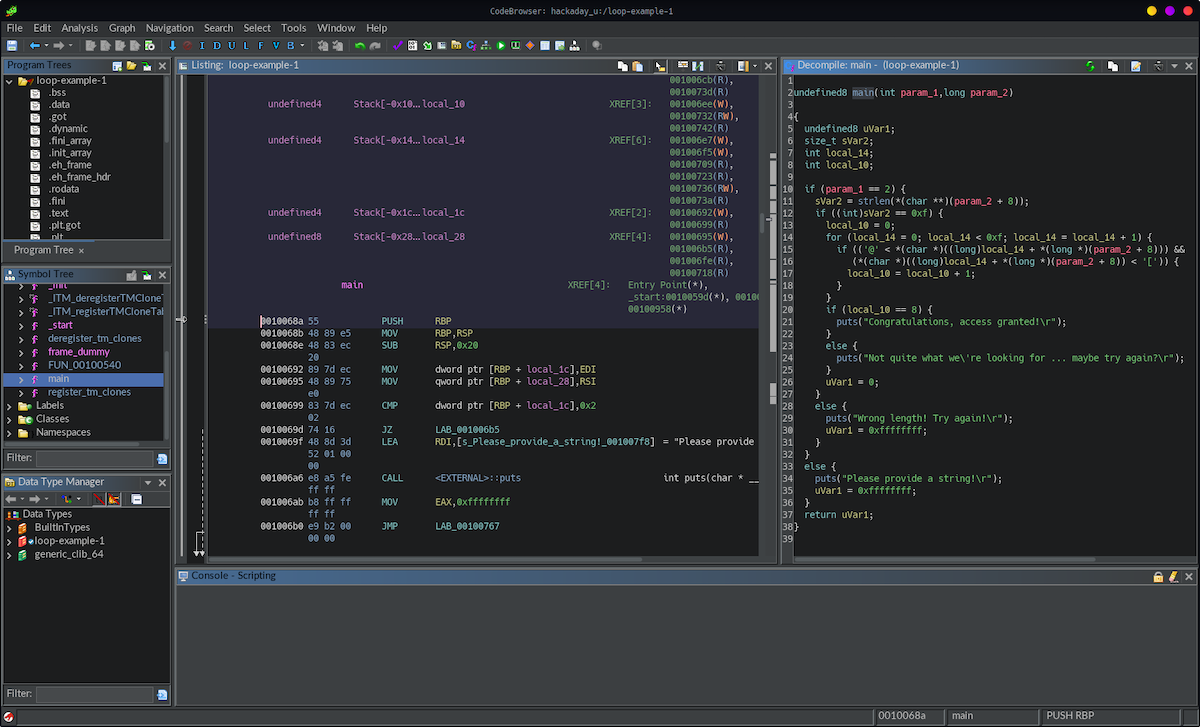This screenshot has width=1200, height=727.
Task: Open the Tools menu
Action: point(294,28)
